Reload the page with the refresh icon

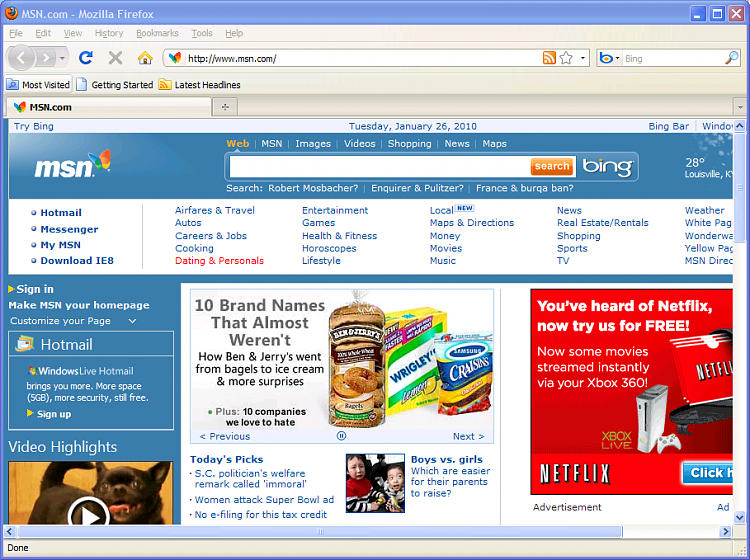click(x=86, y=58)
